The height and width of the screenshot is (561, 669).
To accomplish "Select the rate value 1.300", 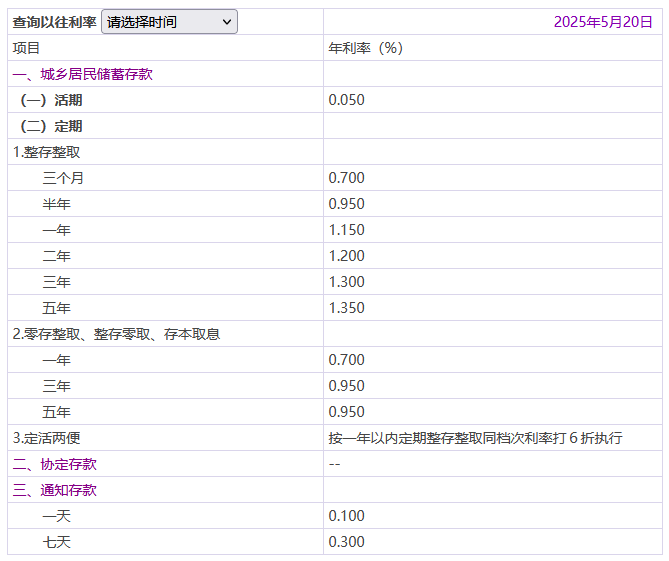I will 346,282.
